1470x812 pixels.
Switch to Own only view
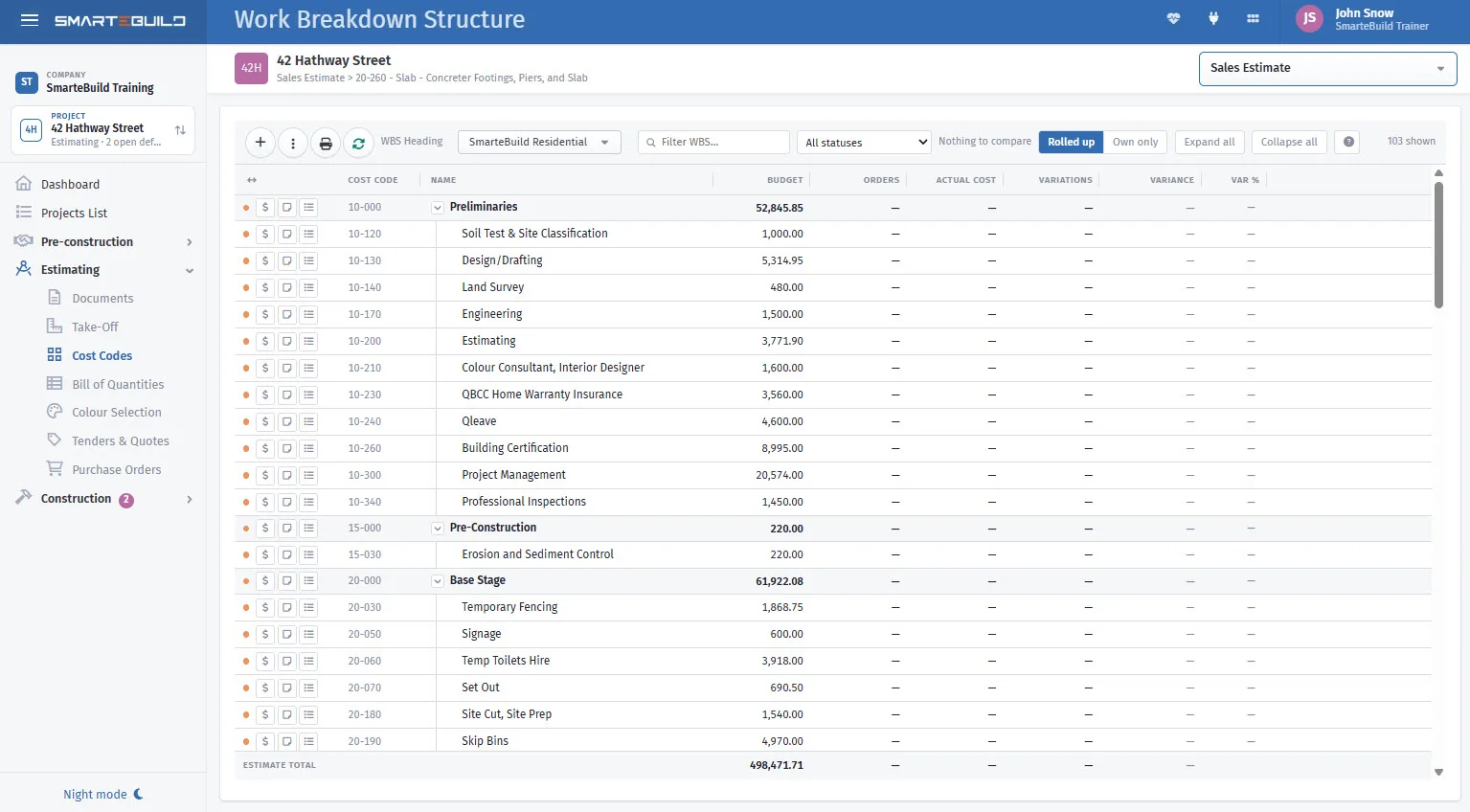[1135, 142]
